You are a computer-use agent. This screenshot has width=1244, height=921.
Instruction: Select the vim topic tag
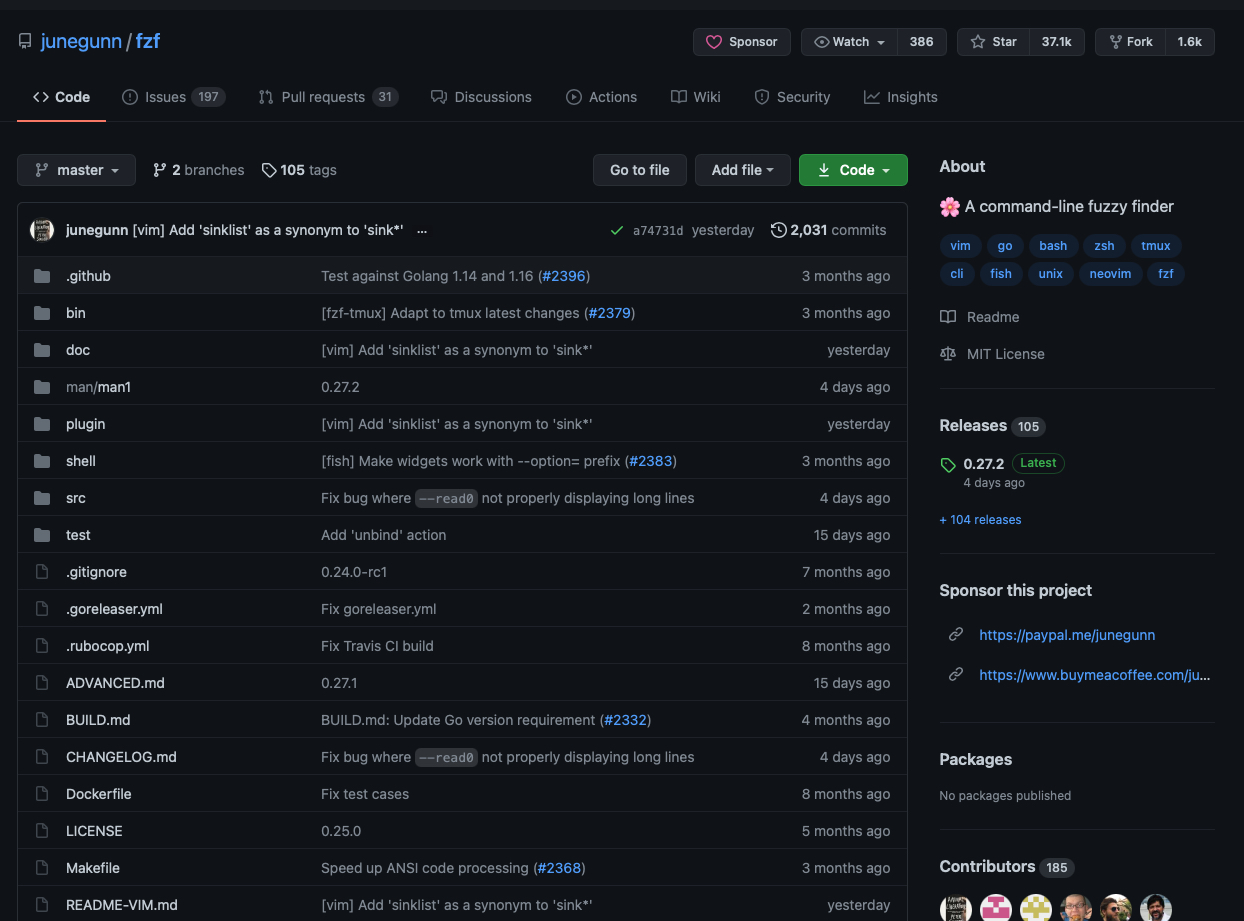tap(960, 246)
